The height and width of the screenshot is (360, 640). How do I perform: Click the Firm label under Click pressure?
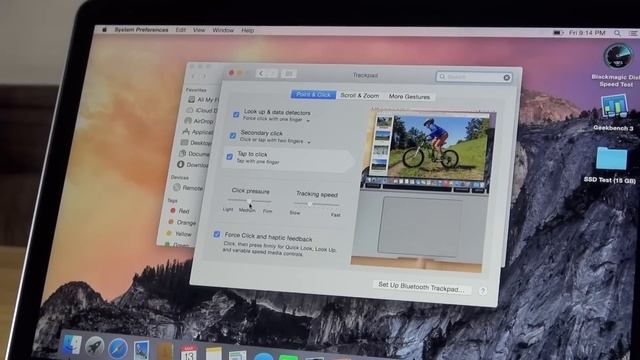coord(267,211)
